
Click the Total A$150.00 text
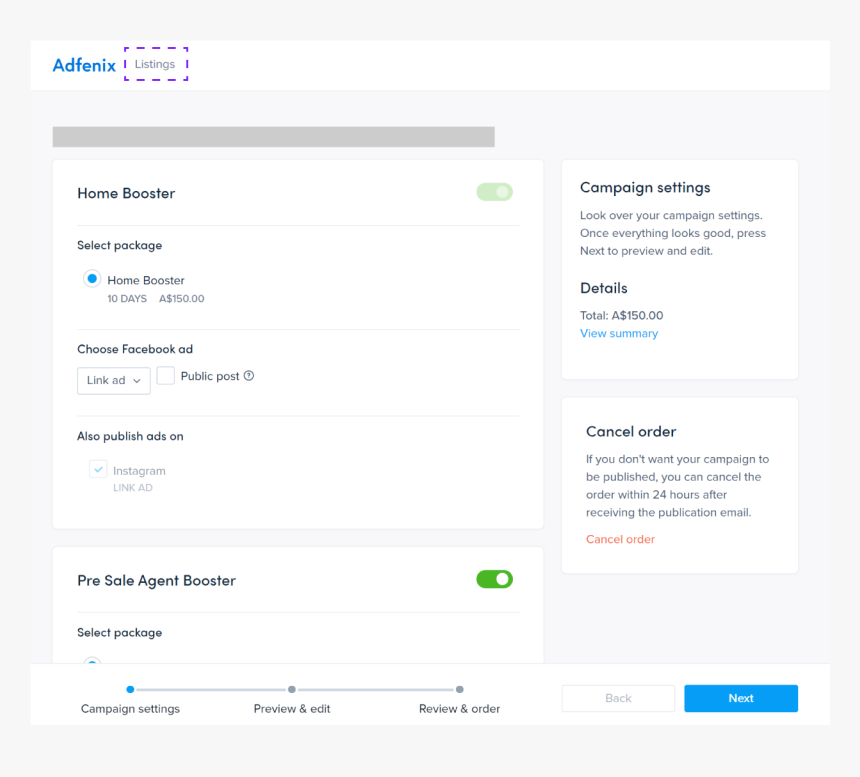621,315
